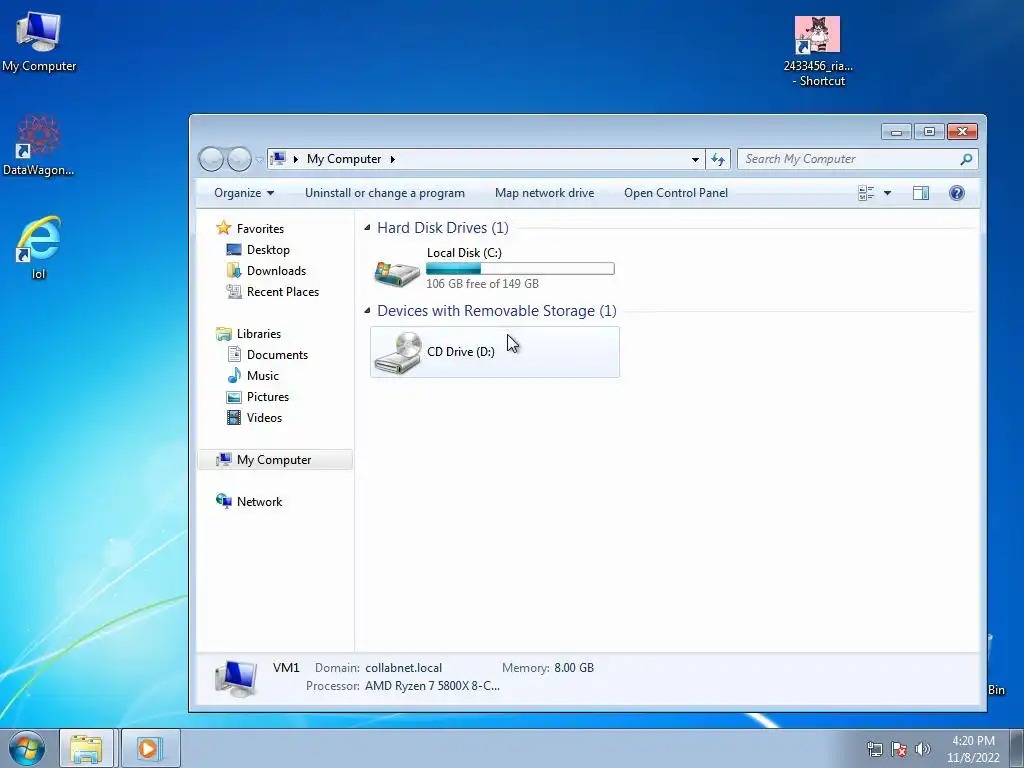Expand the arrow before My Computer breadcrumb

pyautogui.click(x=296, y=159)
